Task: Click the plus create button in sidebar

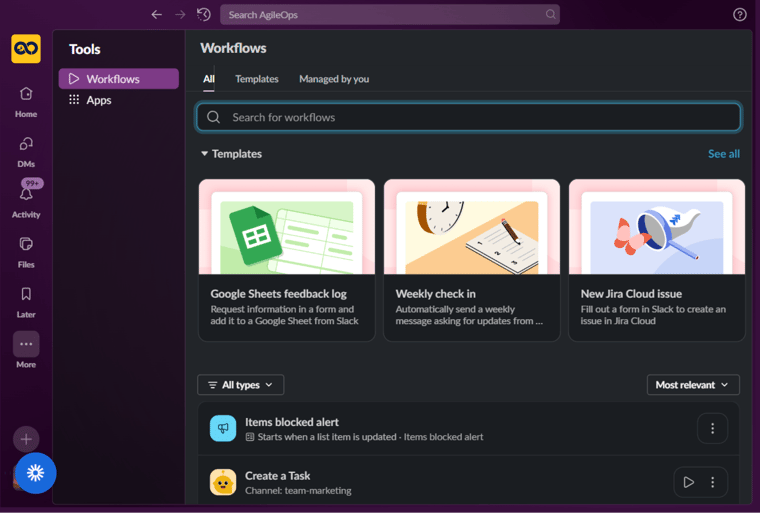Action: [x=26, y=439]
